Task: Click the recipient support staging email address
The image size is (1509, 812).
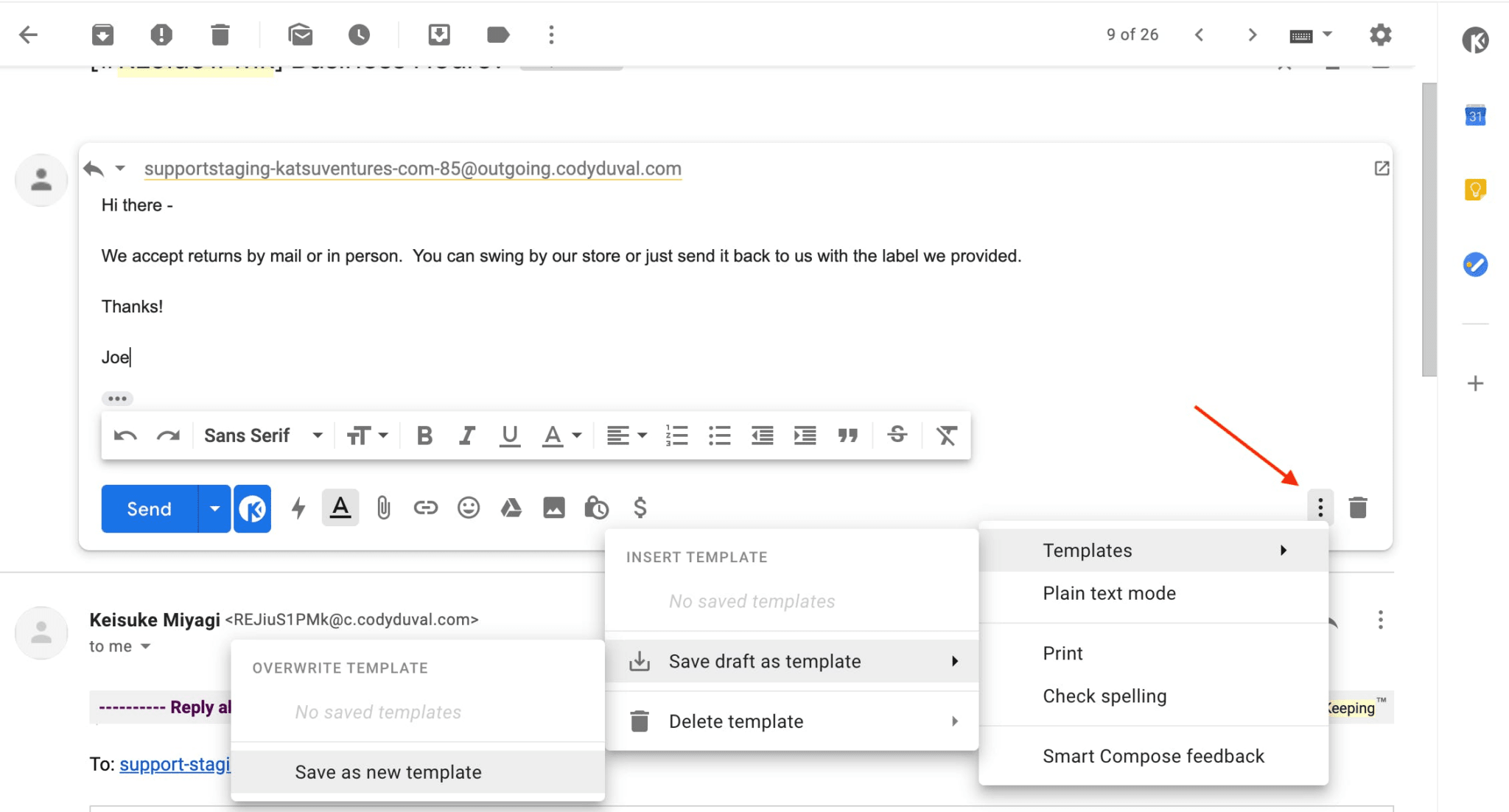Action: pos(412,169)
